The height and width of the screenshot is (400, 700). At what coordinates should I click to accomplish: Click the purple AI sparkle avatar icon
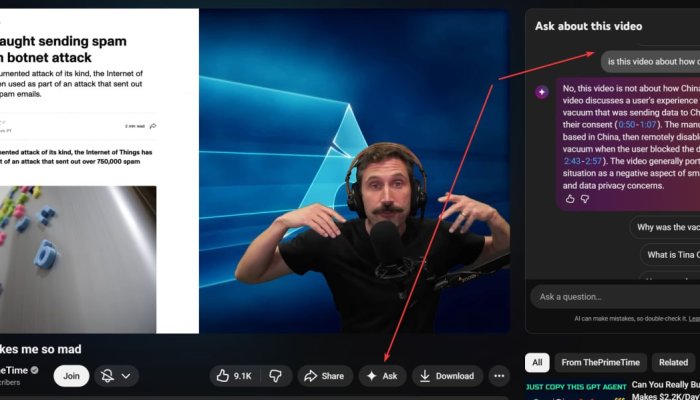coord(542,92)
